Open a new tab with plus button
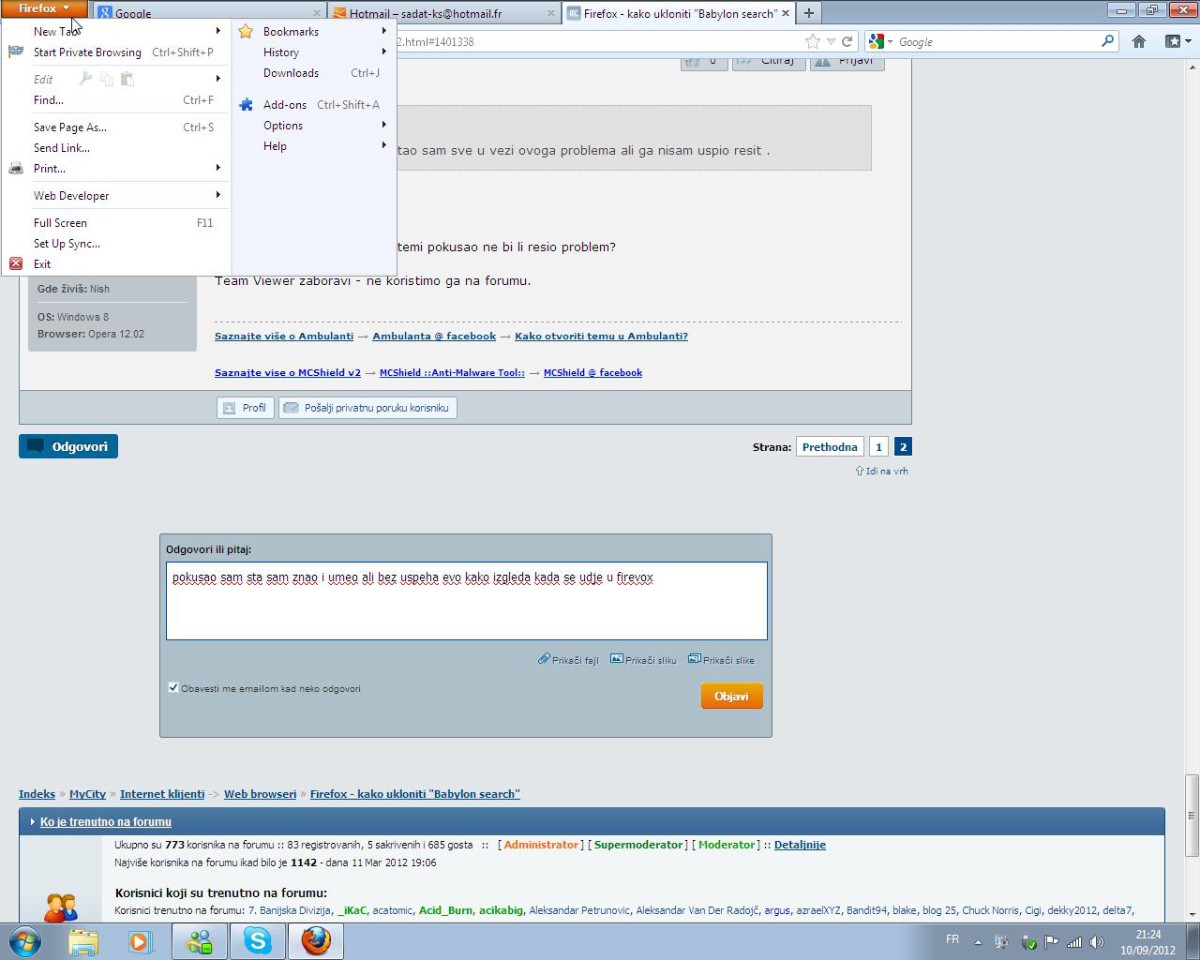 [808, 14]
